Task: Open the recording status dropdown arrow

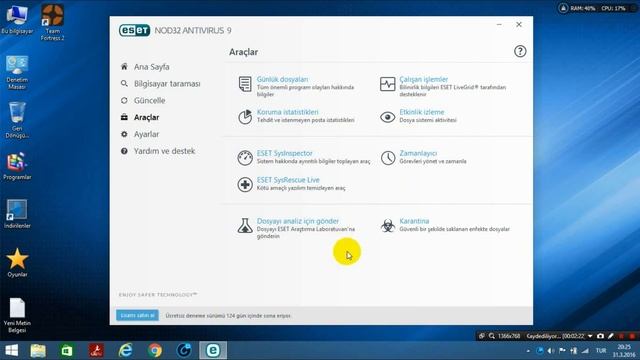Action: pyautogui.click(x=590, y=336)
